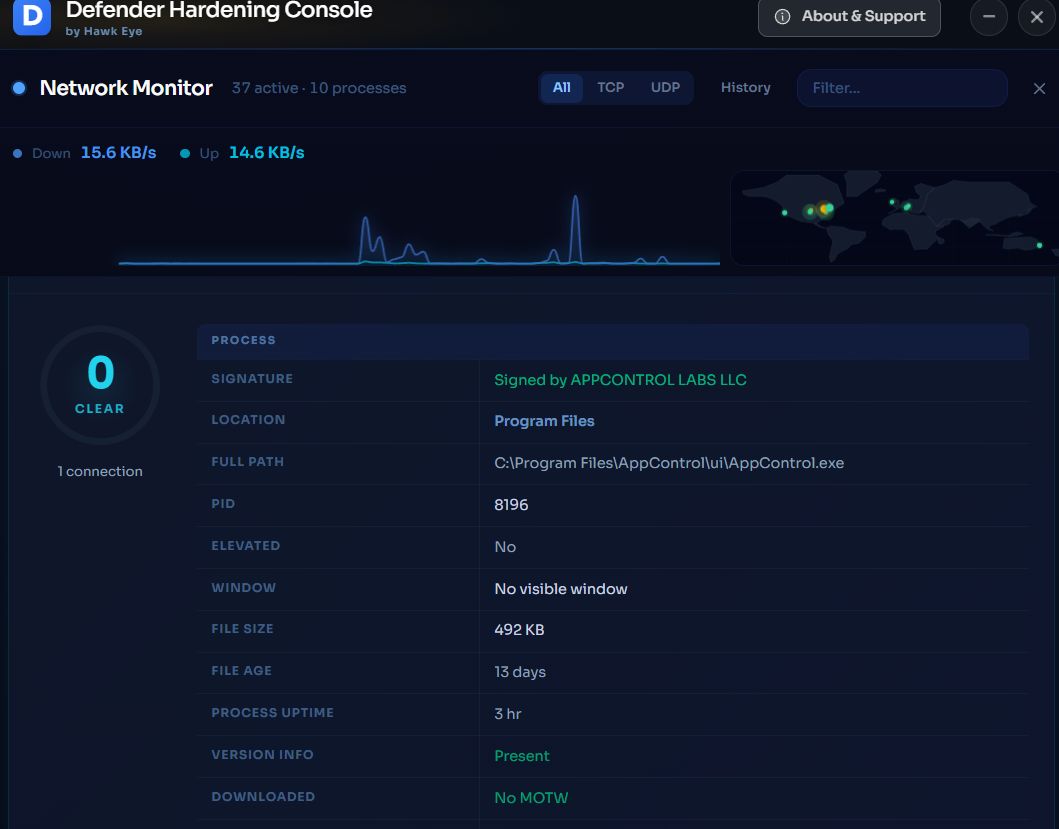Viewport: 1059px width, 829px height.
Task: Click PID value 8196
Action: [x=511, y=505]
